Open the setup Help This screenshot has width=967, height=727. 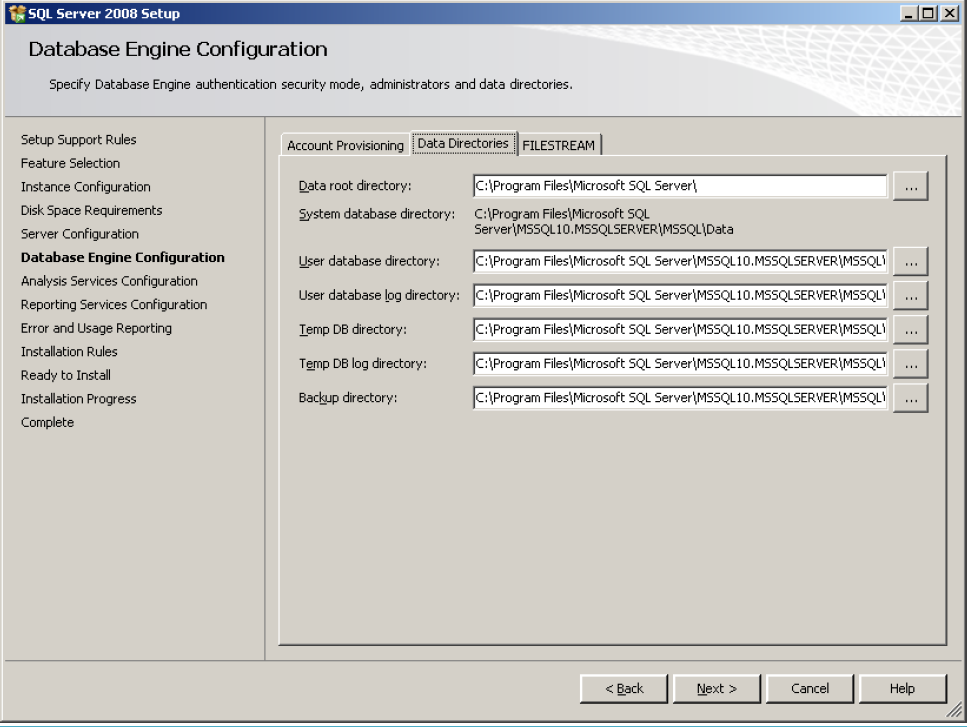pos(900,688)
